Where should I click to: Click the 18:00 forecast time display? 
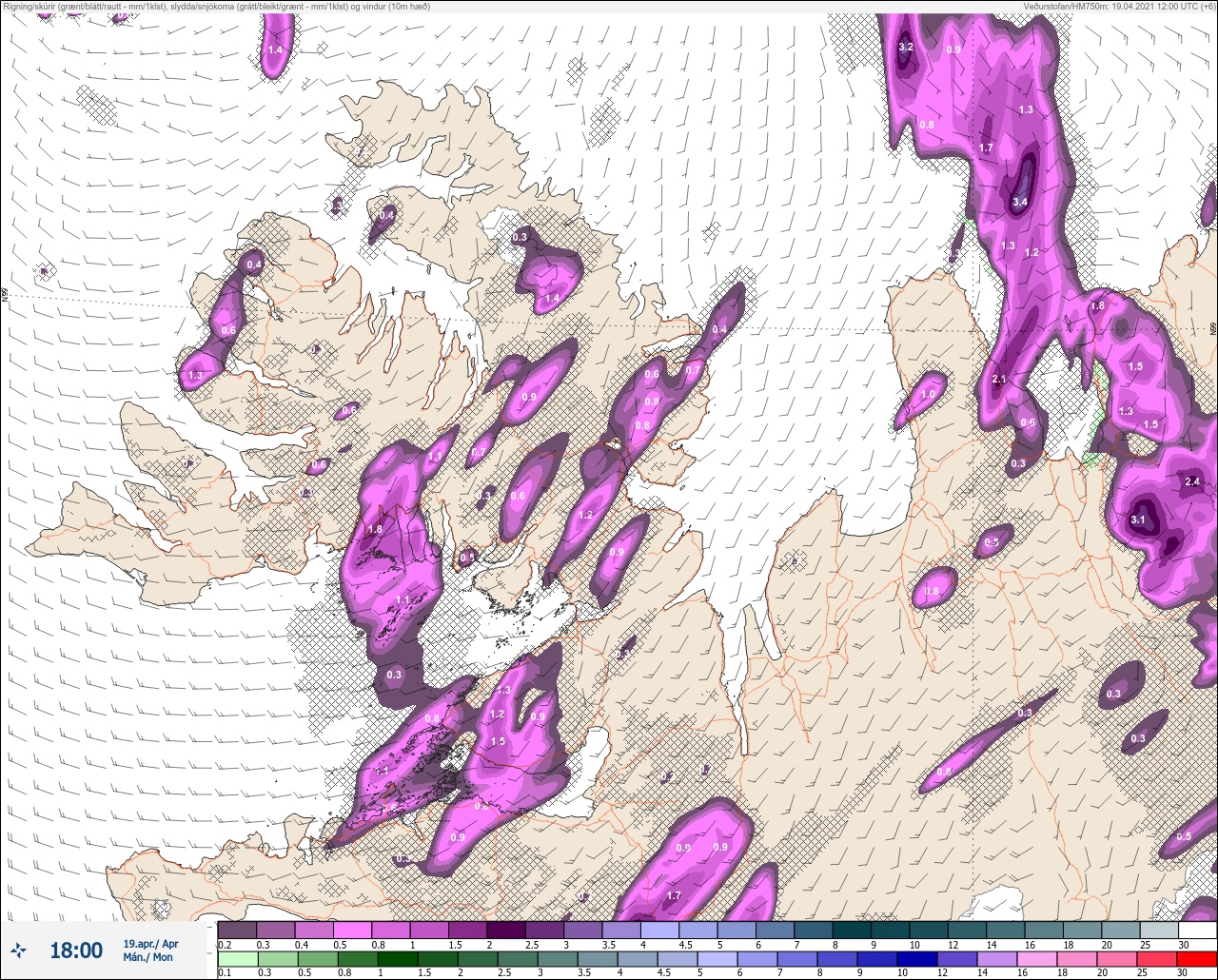point(76,951)
